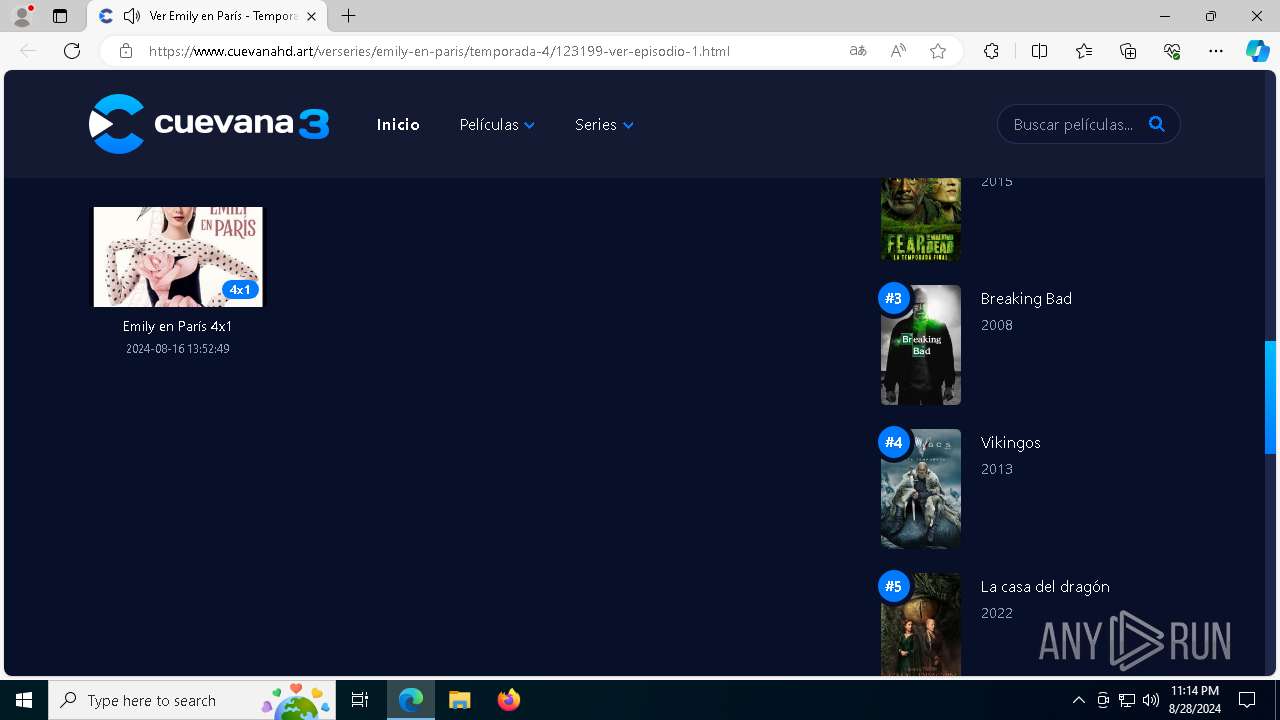The height and width of the screenshot is (720, 1280).
Task: Open the taskbar clock and date
Action: pos(1195,700)
